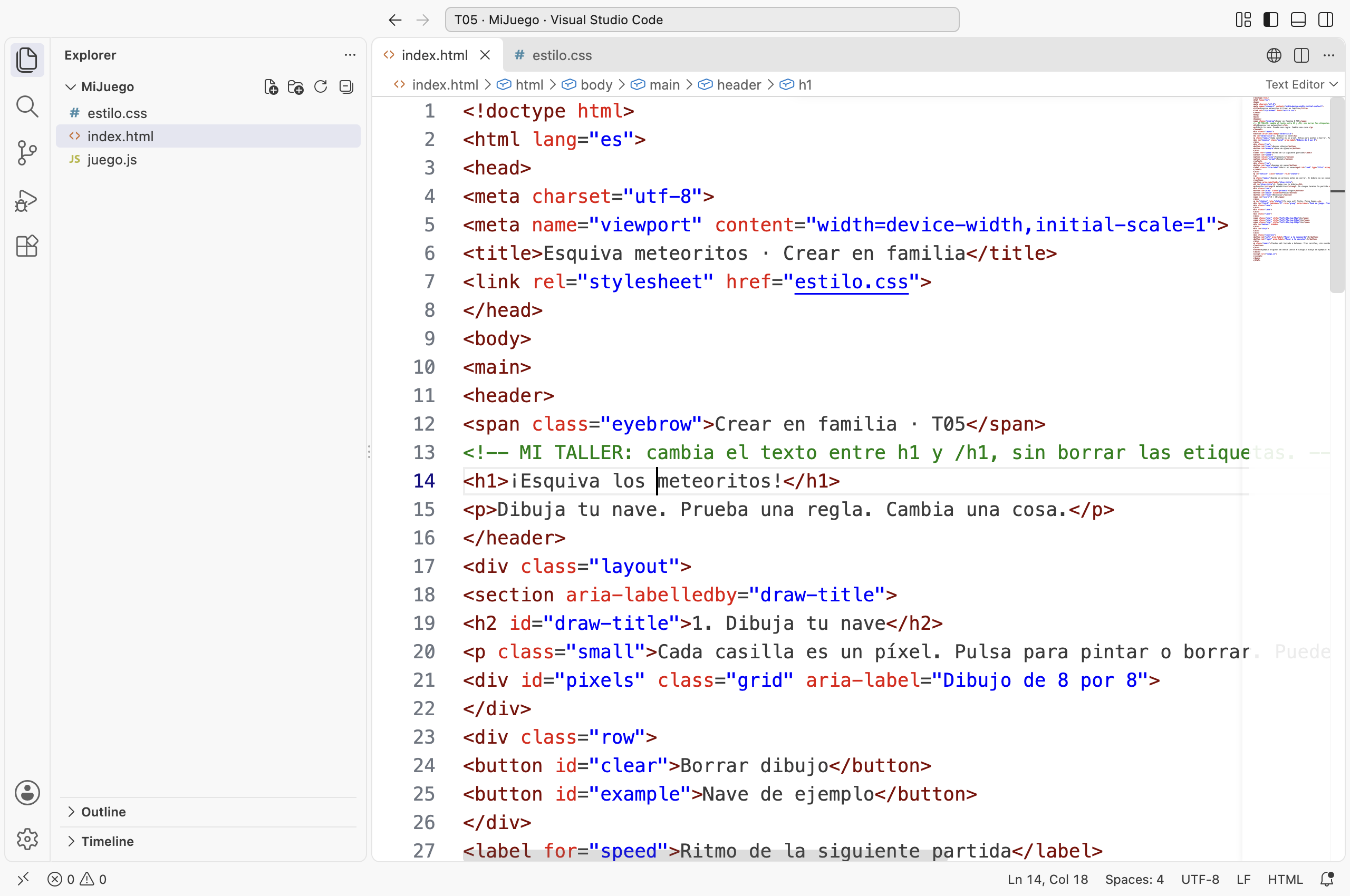
Task: Click the New File icon in MiJuego
Action: click(271, 87)
